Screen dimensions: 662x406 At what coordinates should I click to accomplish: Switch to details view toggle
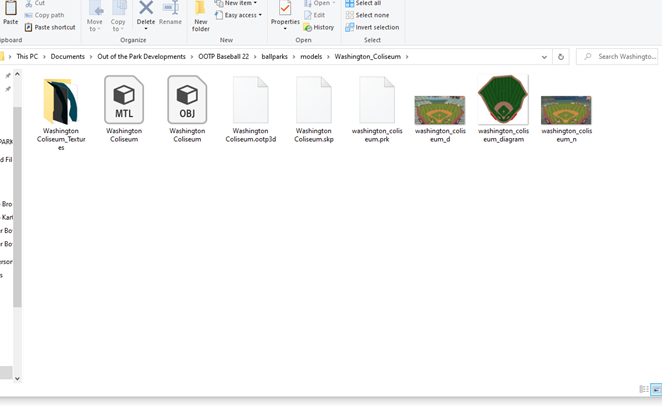point(643,390)
